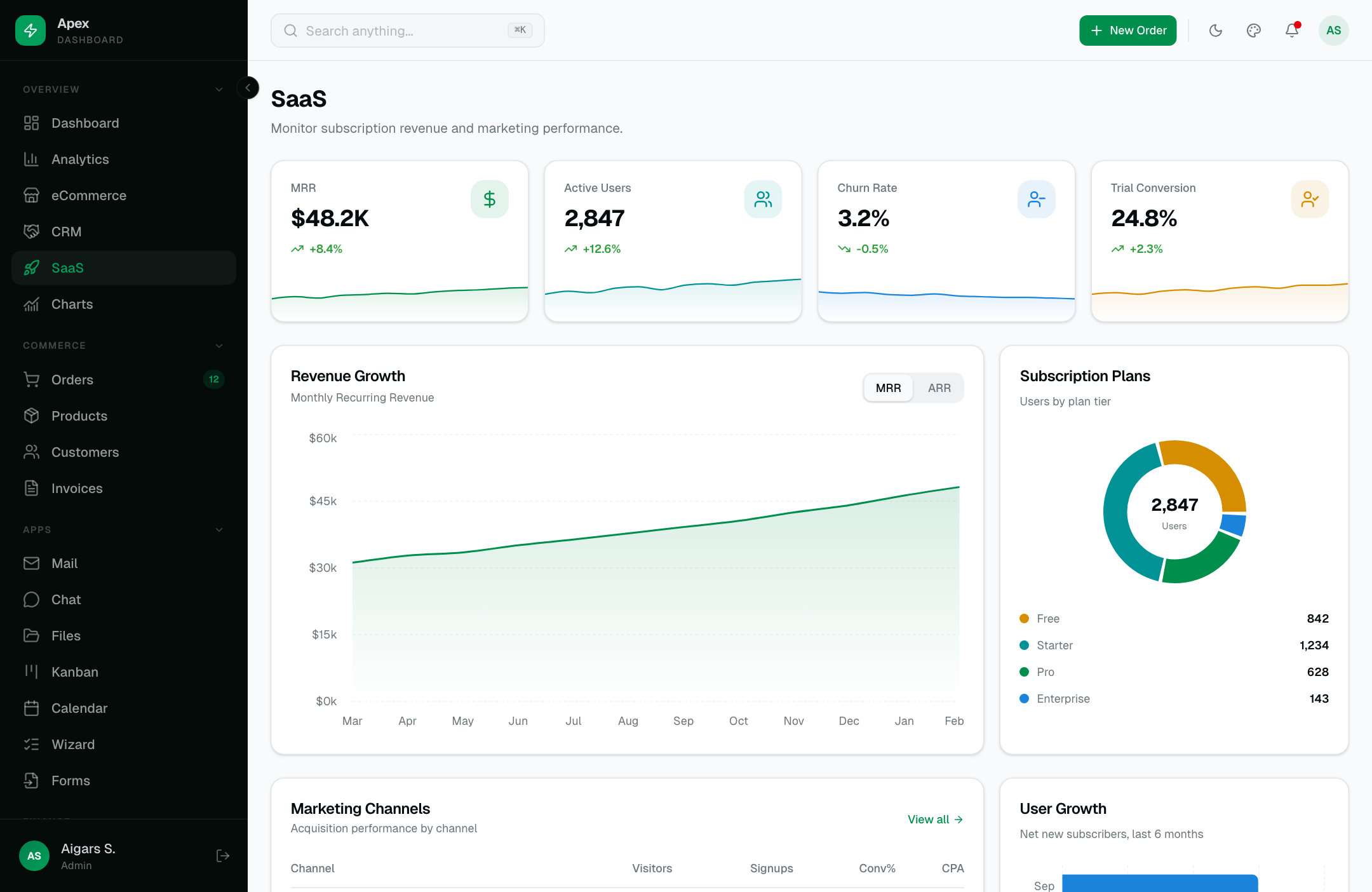Click the +12.6% active users change
1372x892 pixels.
(602, 249)
